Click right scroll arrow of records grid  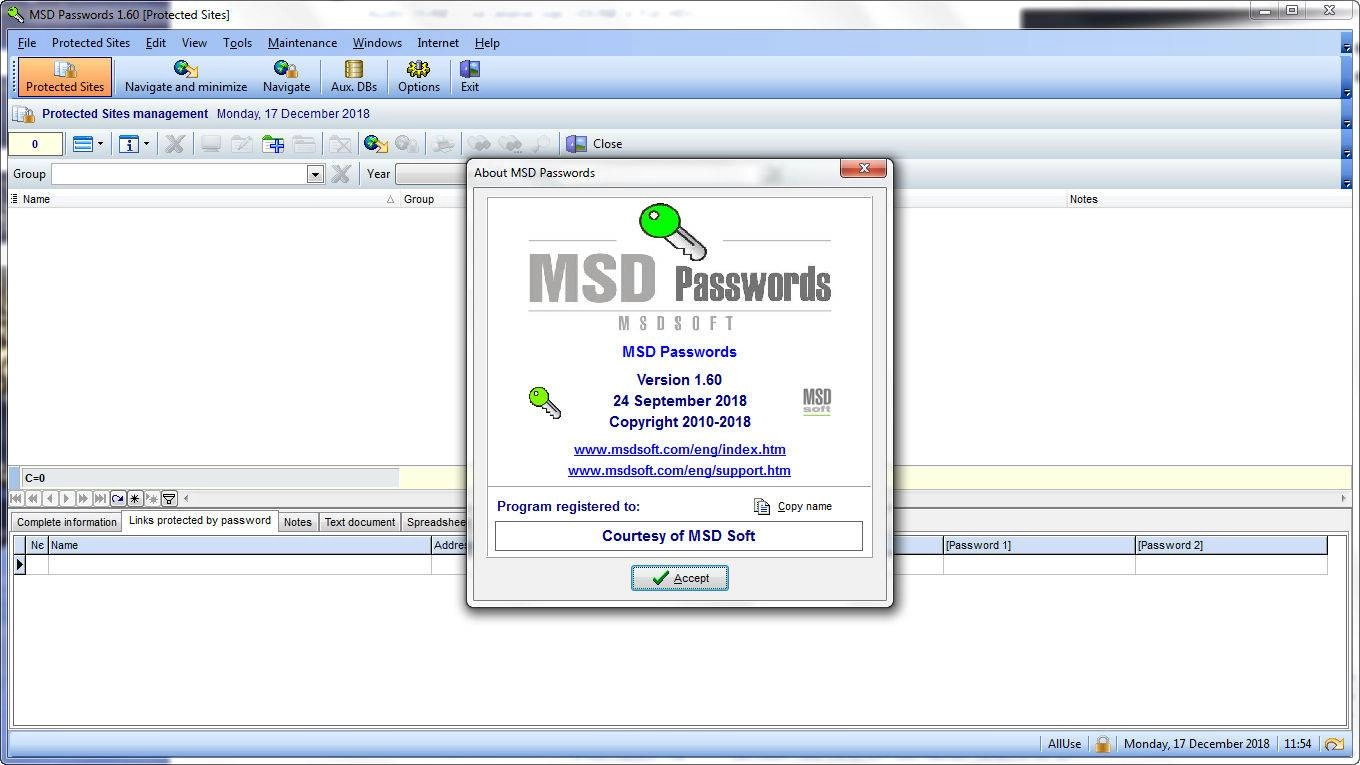click(x=1343, y=498)
